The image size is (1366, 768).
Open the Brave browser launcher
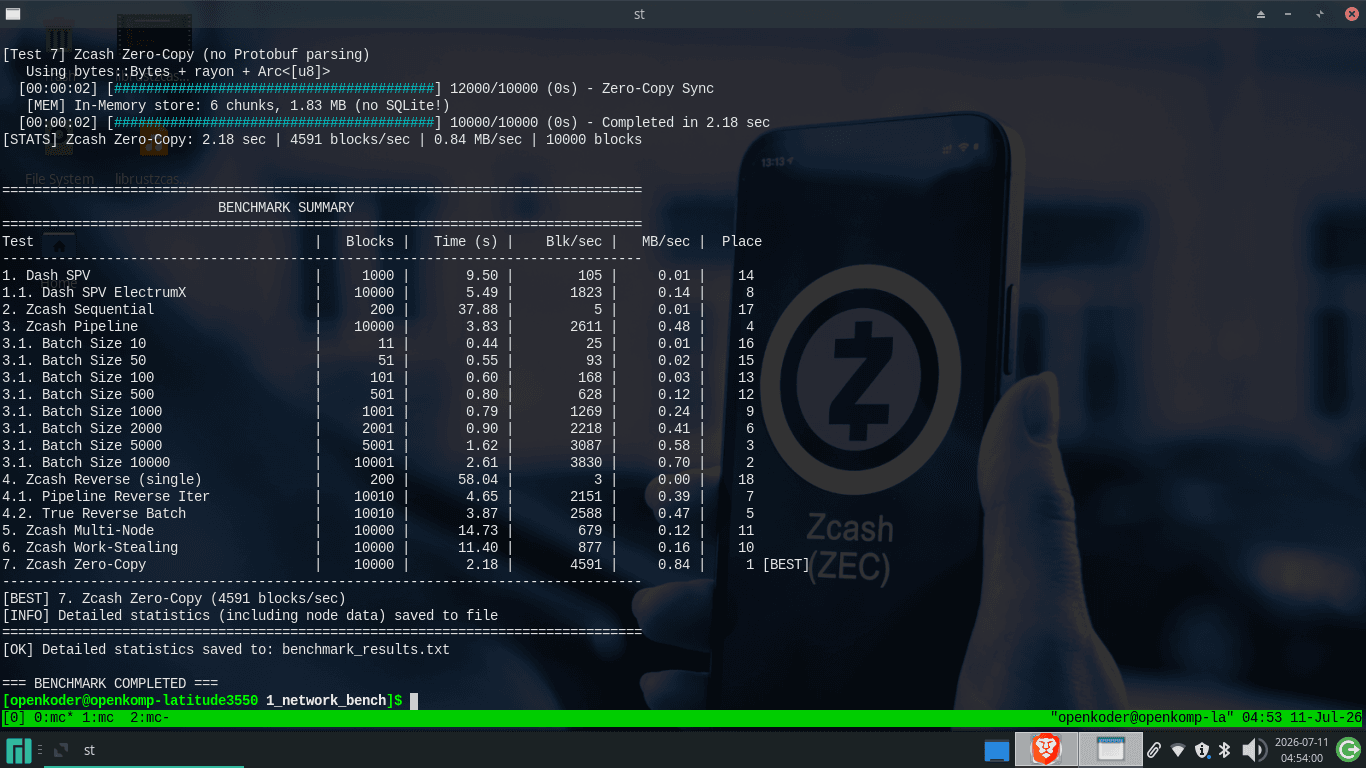[1046, 749]
